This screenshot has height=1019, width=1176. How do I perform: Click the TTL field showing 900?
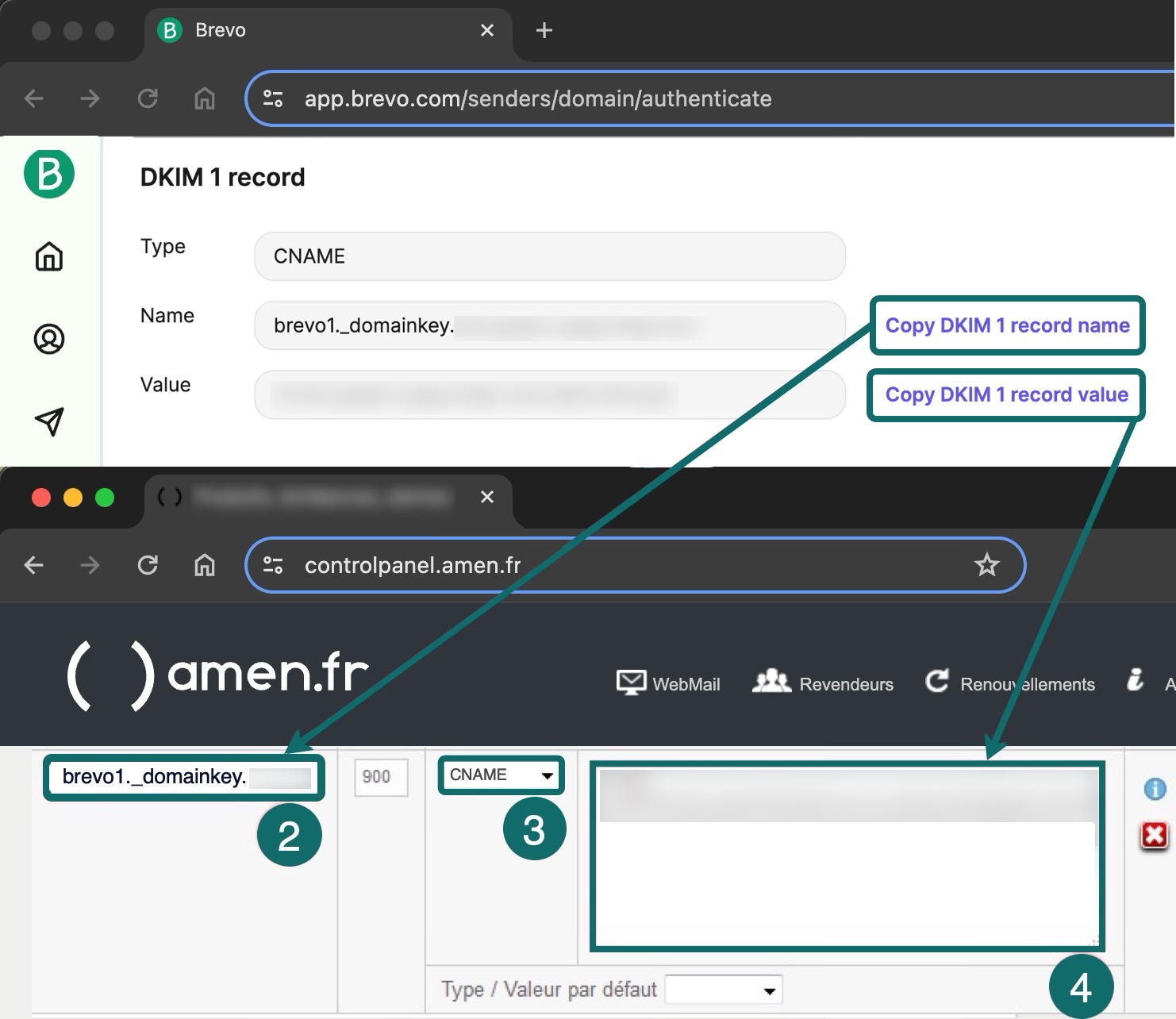(381, 777)
